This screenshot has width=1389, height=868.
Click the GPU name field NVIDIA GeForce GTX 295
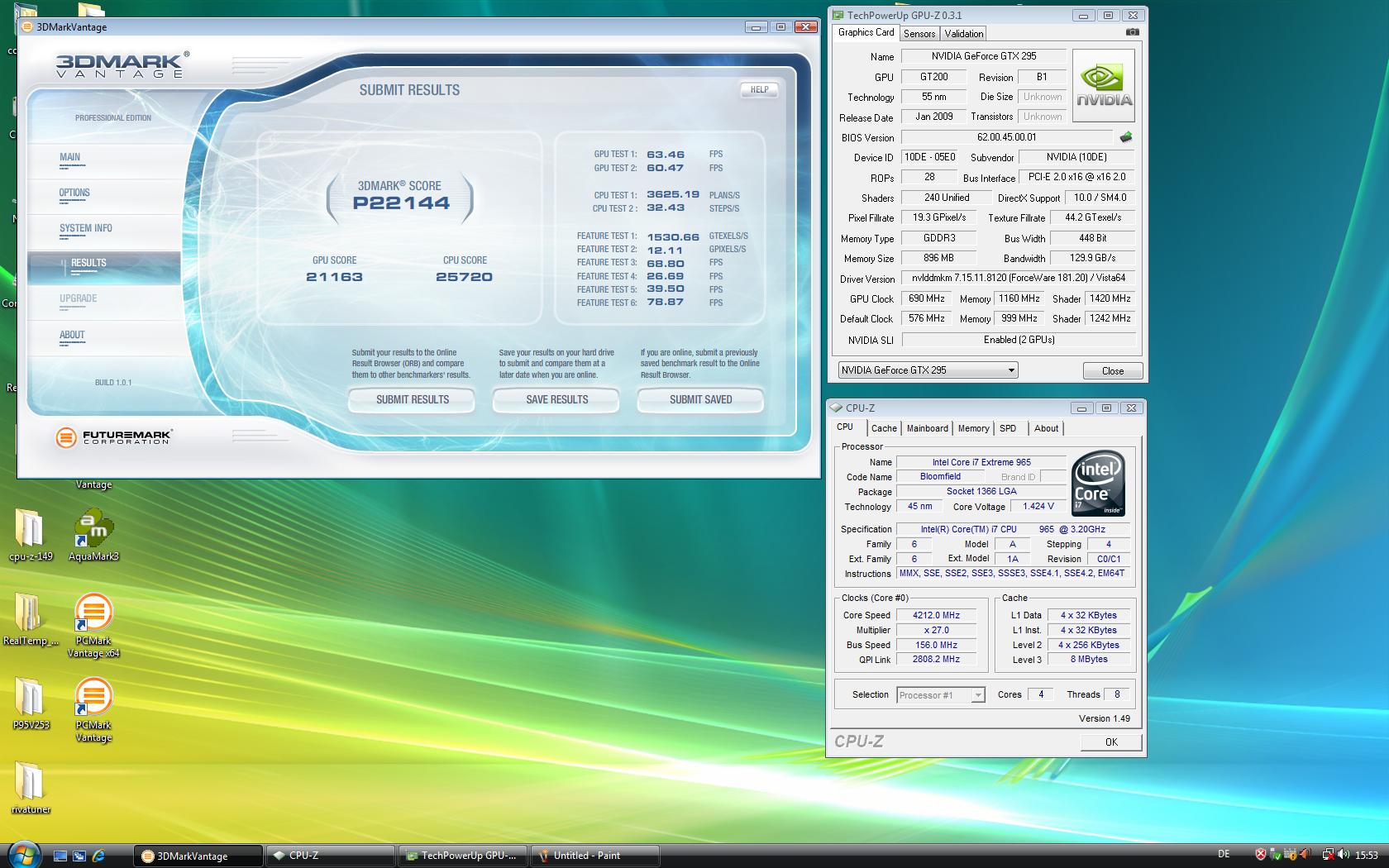click(983, 56)
